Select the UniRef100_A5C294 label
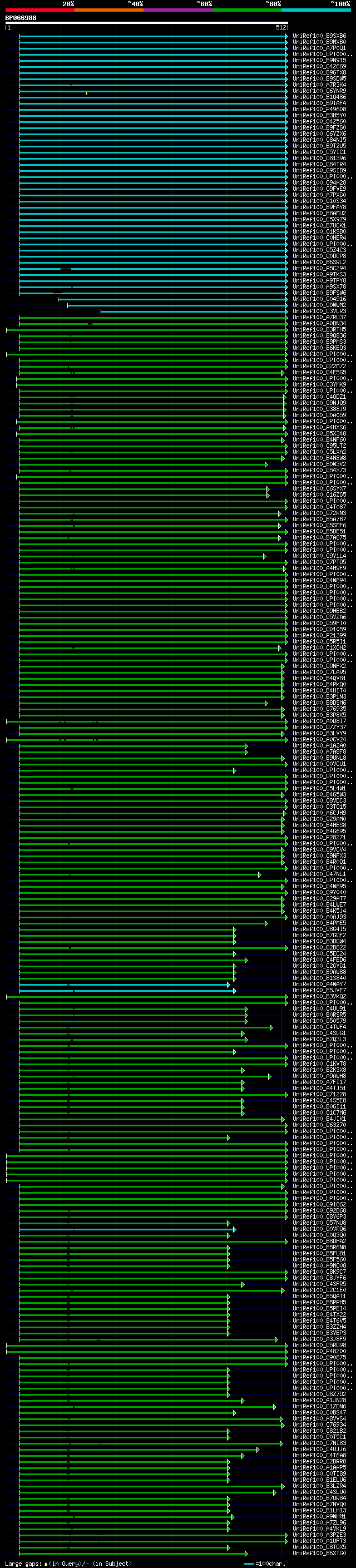Image resolution: width=356 pixels, height=1568 pixels. (x=319, y=268)
